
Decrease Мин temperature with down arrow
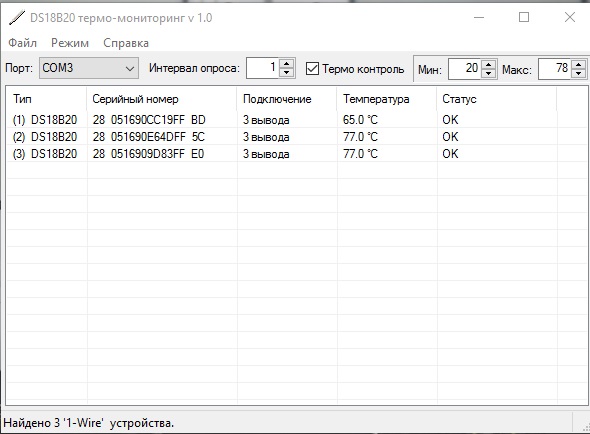pos(488,74)
